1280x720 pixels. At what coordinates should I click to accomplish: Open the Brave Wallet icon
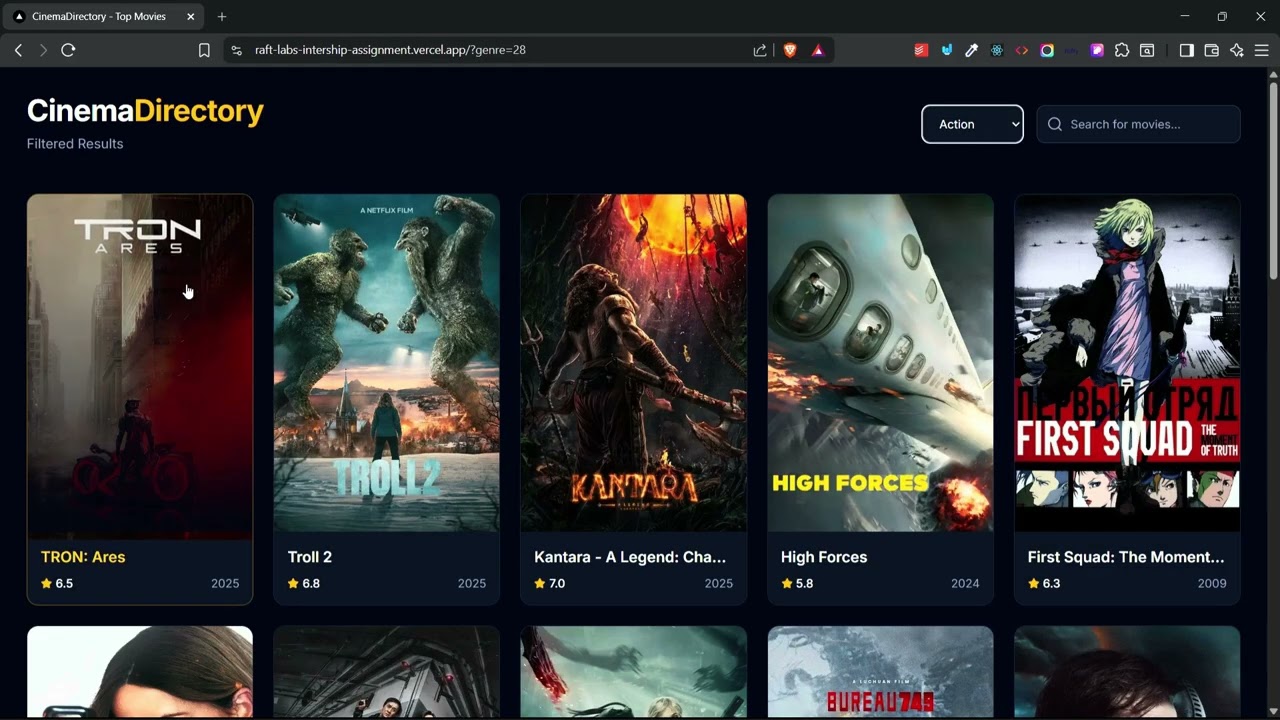pyautogui.click(x=1211, y=50)
